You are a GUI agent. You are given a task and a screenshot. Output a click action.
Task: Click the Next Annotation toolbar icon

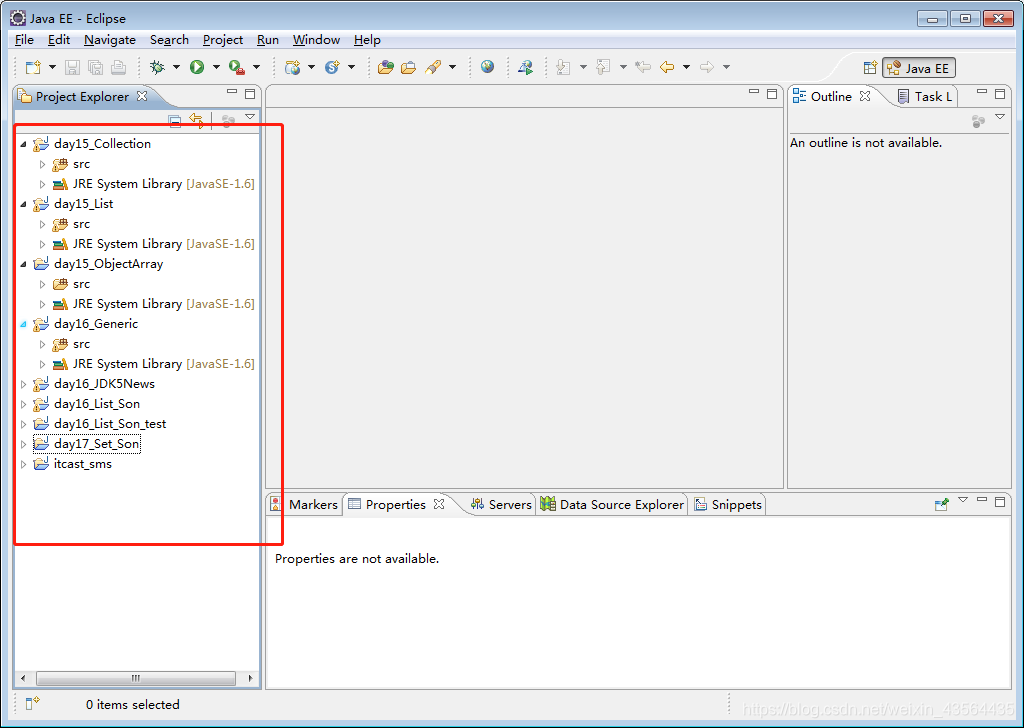(563, 67)
